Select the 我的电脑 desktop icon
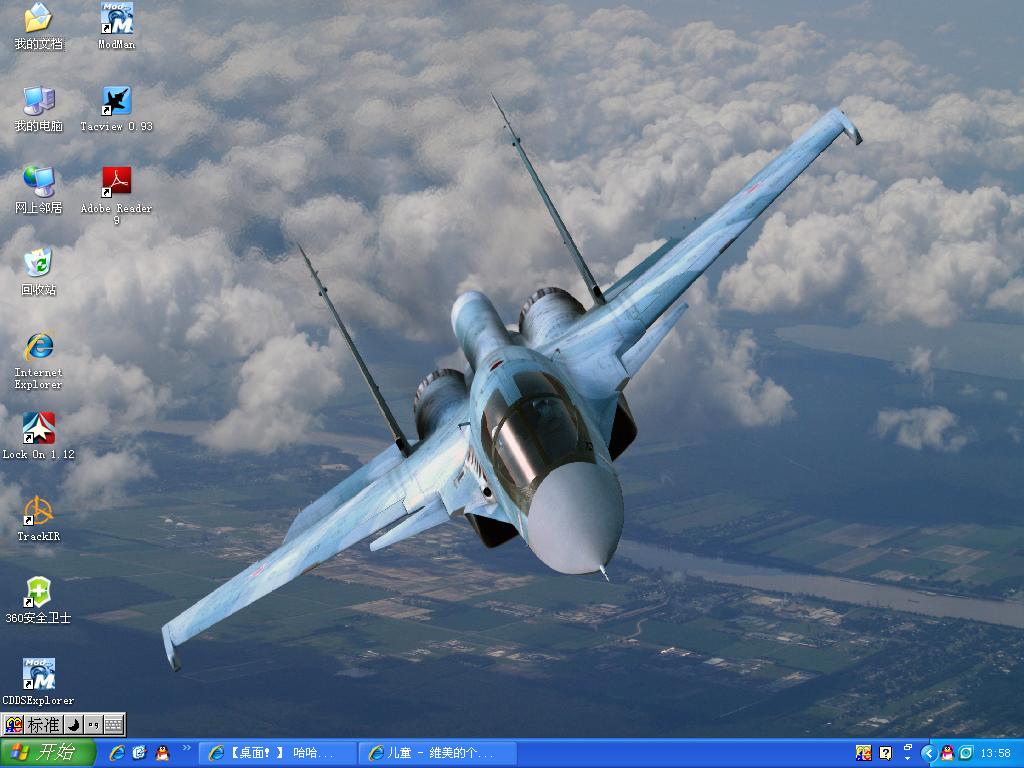The image size is (1024, 768). coord(39,108)
